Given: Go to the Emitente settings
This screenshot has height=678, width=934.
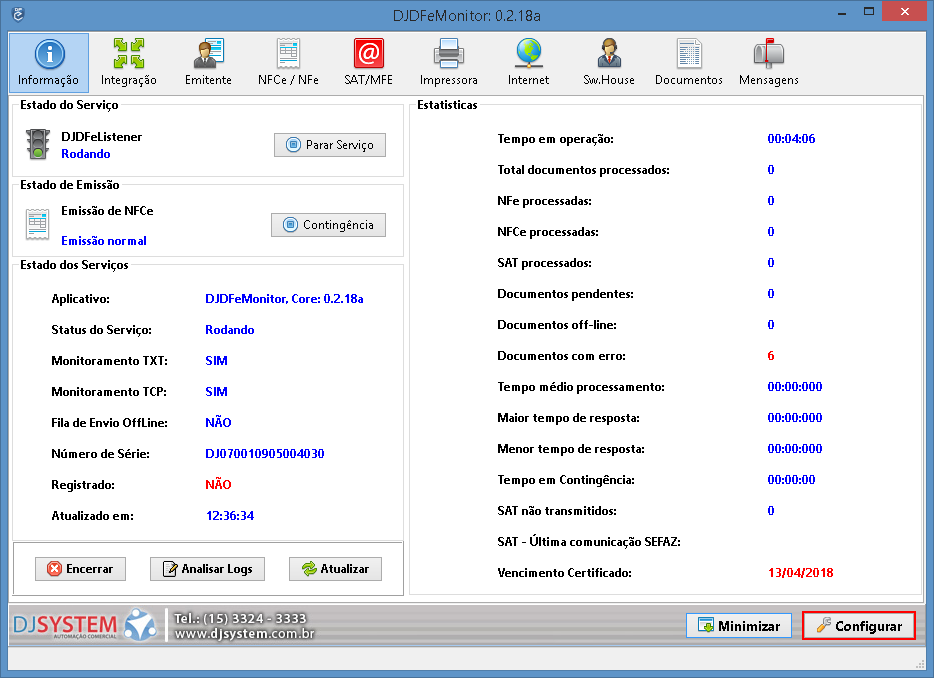Looking at the screenshot, I should (208, 63).
